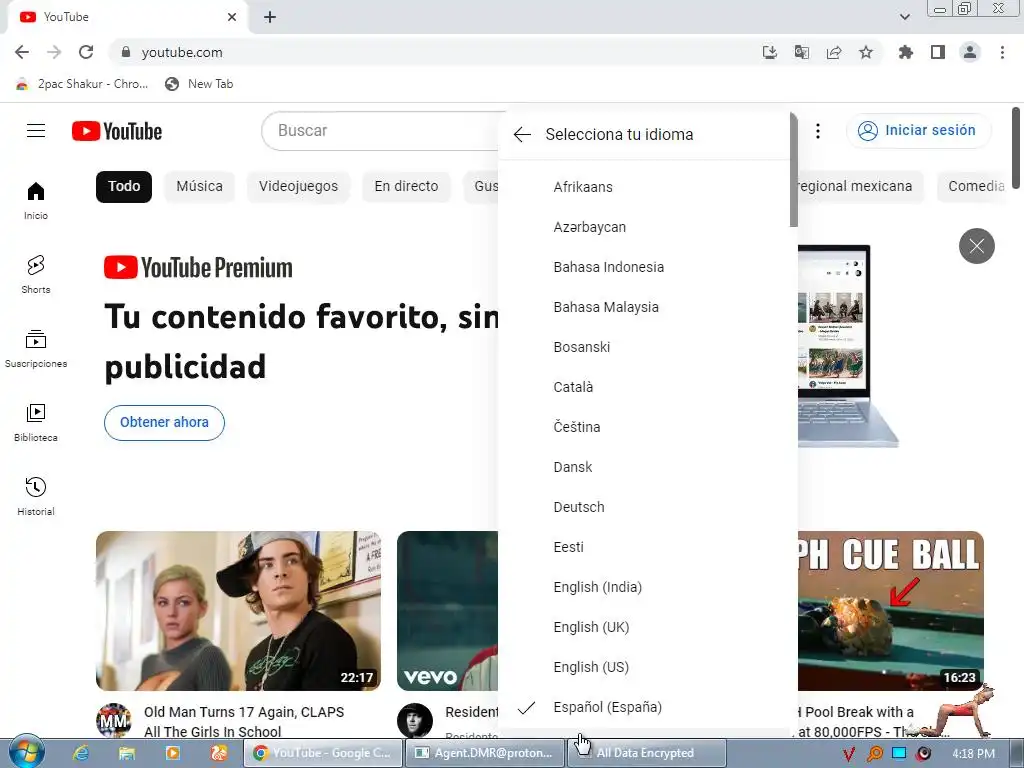This screenshot has width=1024, height=768.
Task: Open the Windows Start button
Action: (26, 751)
